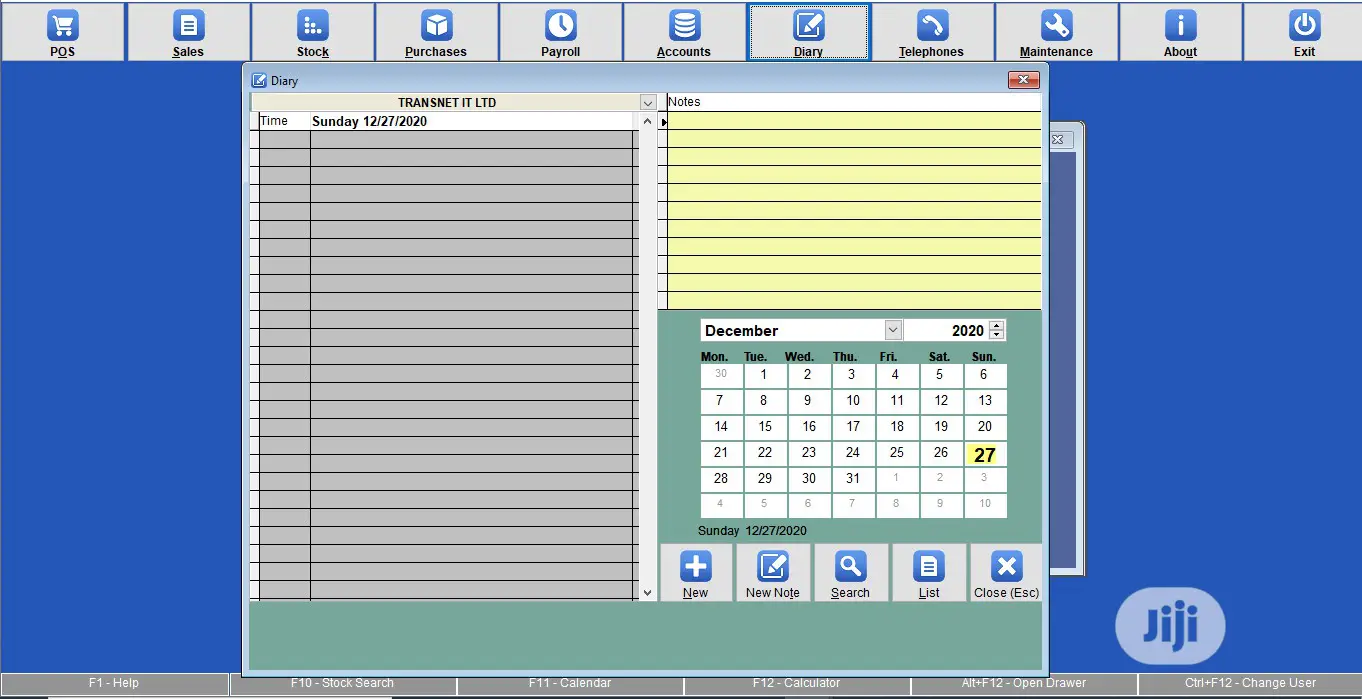This screenshot has height=699, width=1362.
Task: Click the Exit power icon
Action: (x=1304, y=25)
